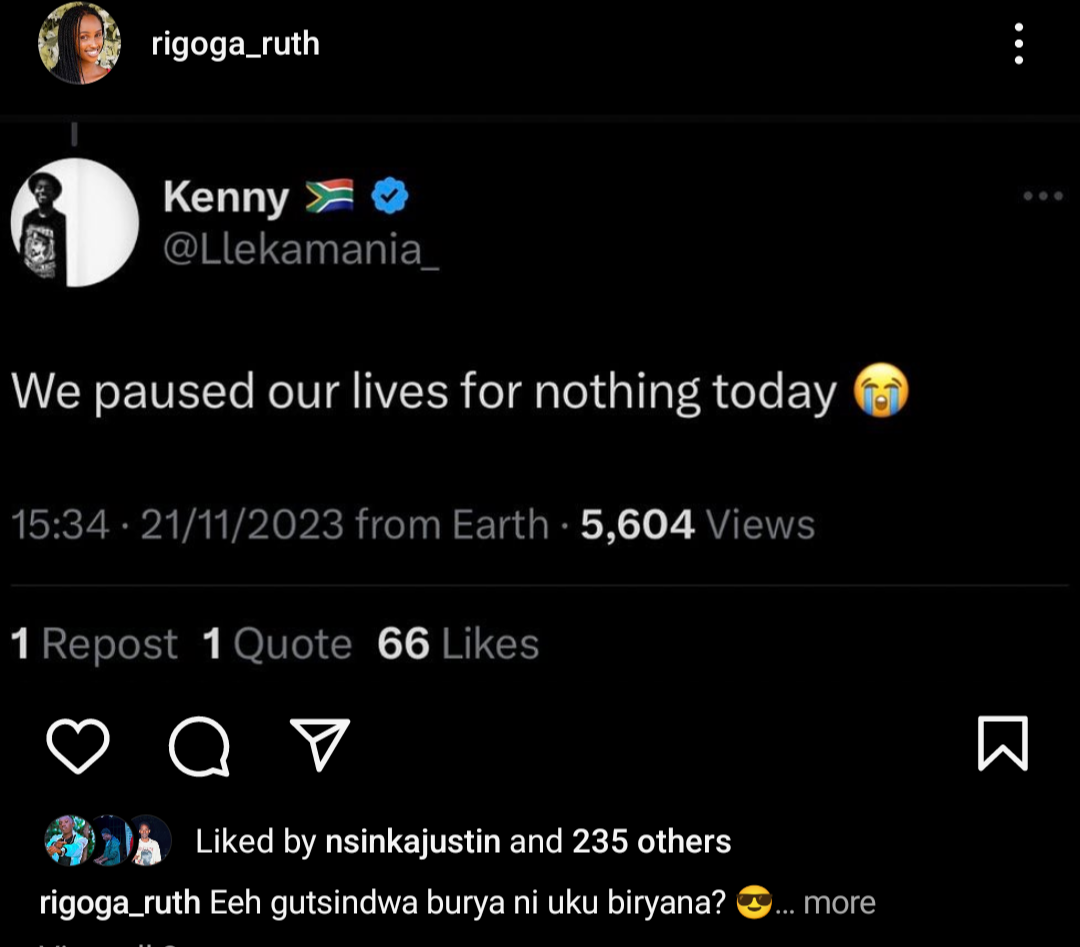The image size is (1080, 947).
Task: Share post via paper plane icon
Action: pyautogui.click(x=319, y=745)
